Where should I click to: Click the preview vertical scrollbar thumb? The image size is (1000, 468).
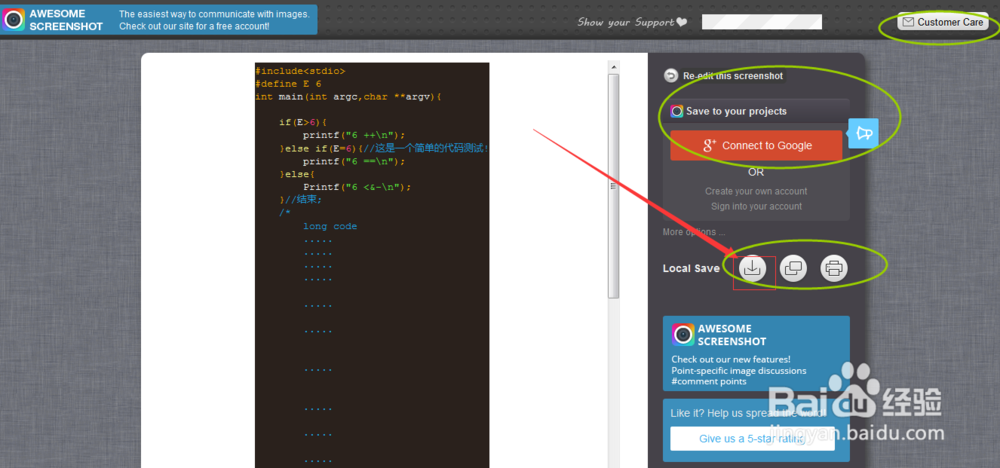click(x=614, y=186)
